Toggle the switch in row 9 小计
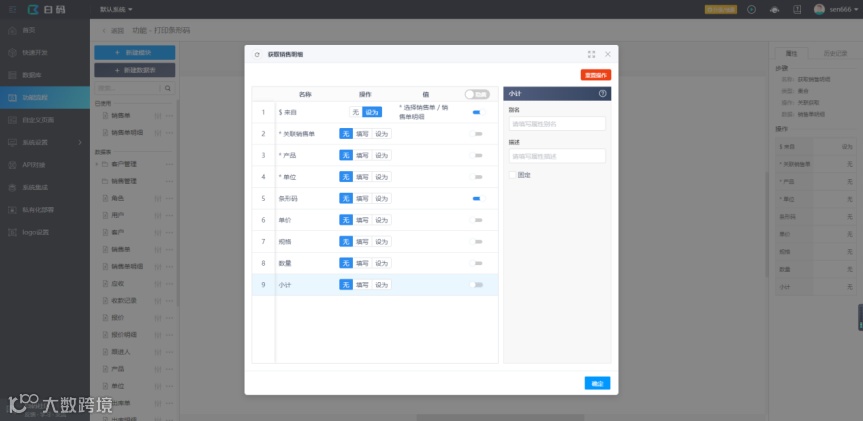The width and height of the screenshot is (863, 421). [477, 285]
